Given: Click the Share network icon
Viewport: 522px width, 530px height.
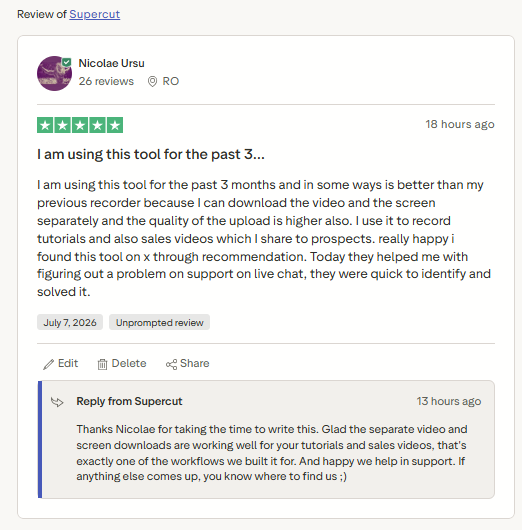Looking at the screenshot, I should (171, 364).
